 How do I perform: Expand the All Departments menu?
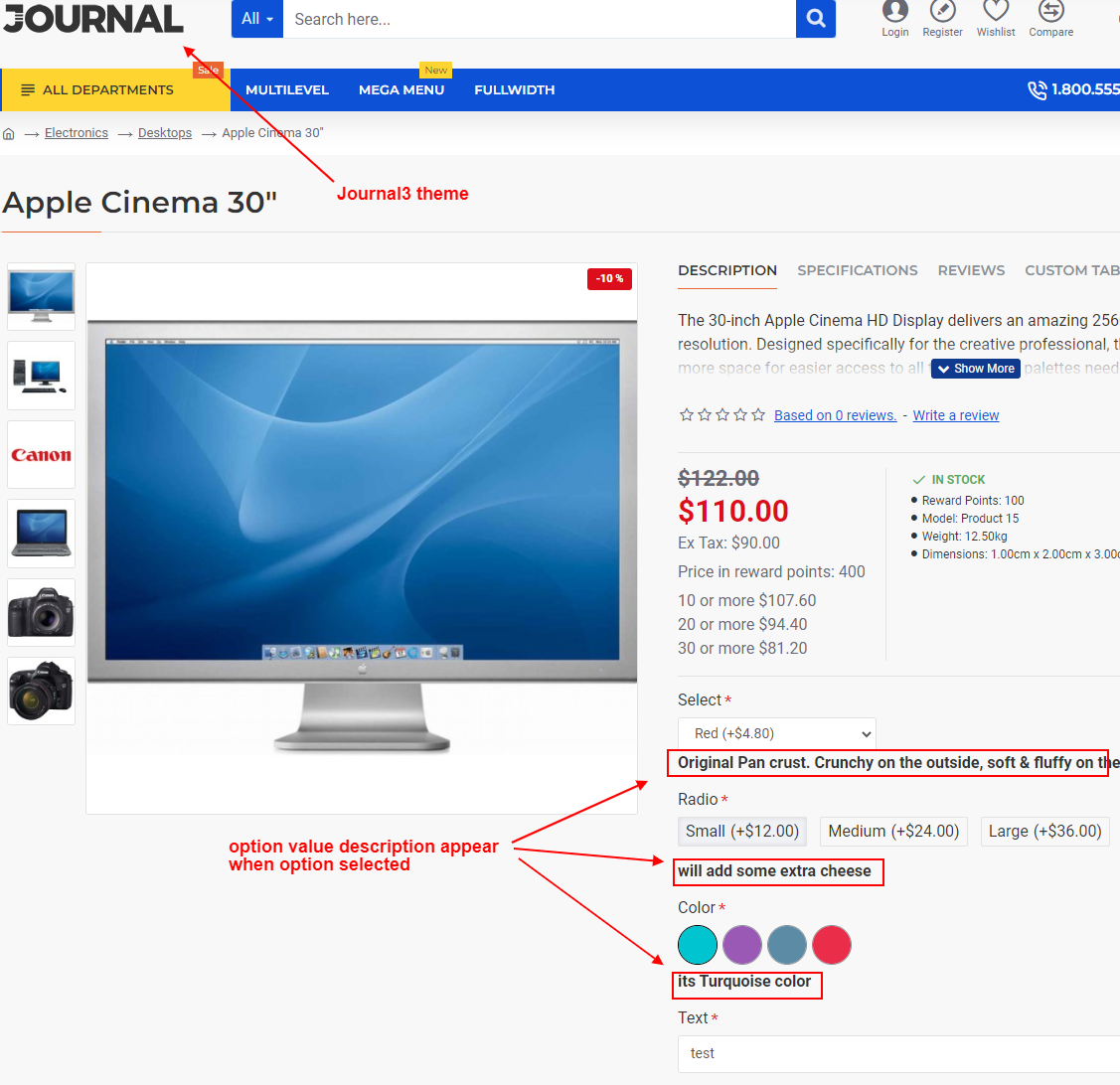click(x=115, y=90)
